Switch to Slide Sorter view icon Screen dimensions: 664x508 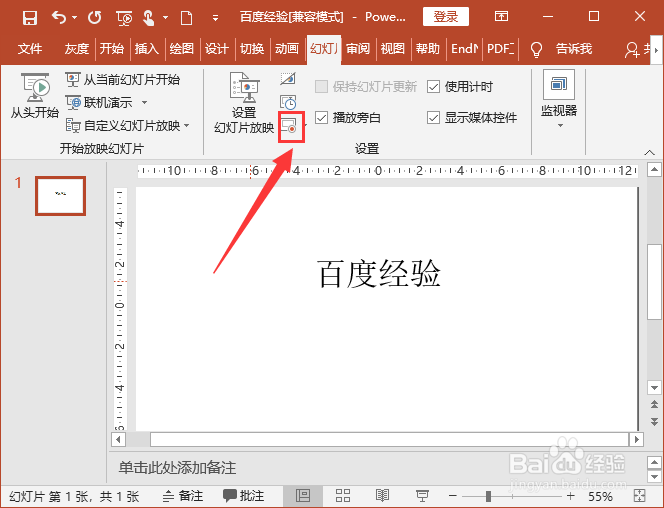(x=343, y=496)
